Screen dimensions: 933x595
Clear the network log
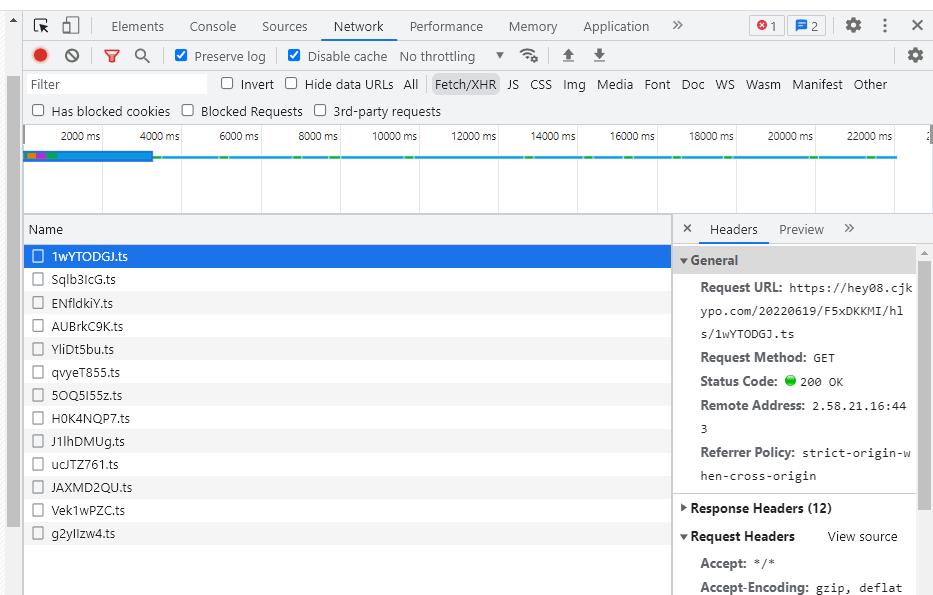point(72,56)
